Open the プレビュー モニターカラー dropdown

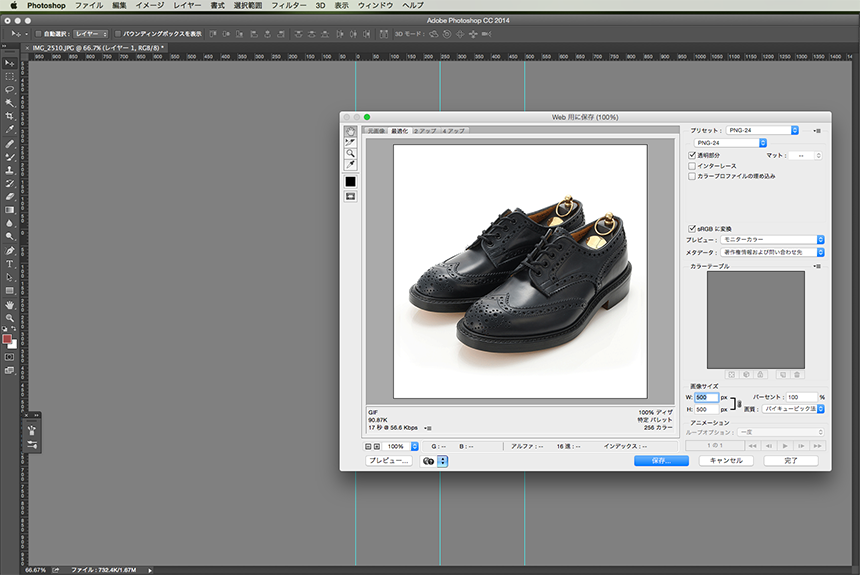pos(772,240)
